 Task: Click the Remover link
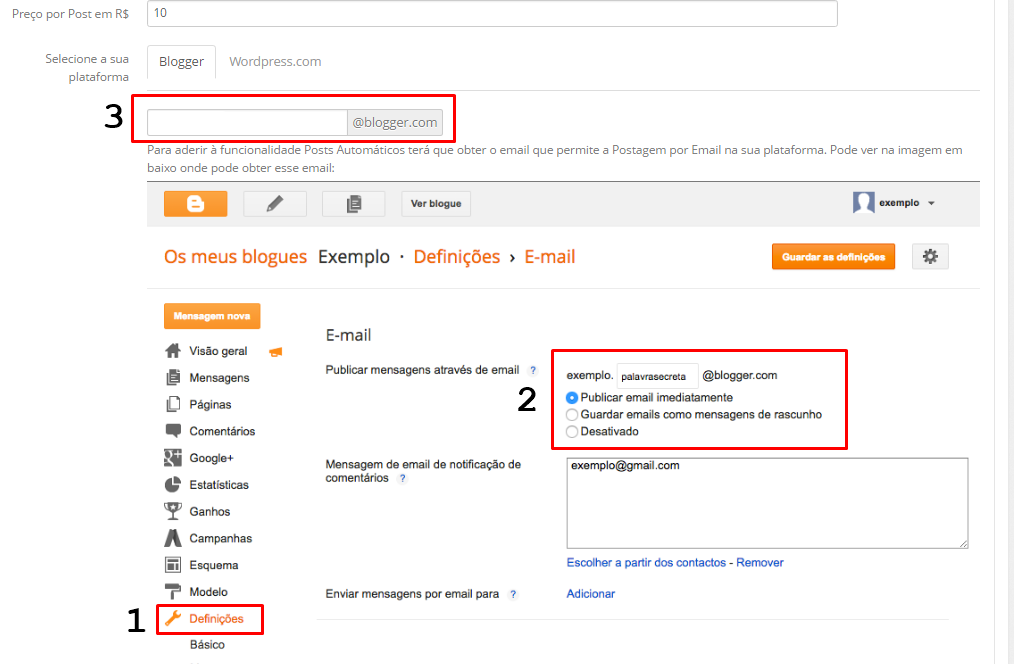click(760, 563)
